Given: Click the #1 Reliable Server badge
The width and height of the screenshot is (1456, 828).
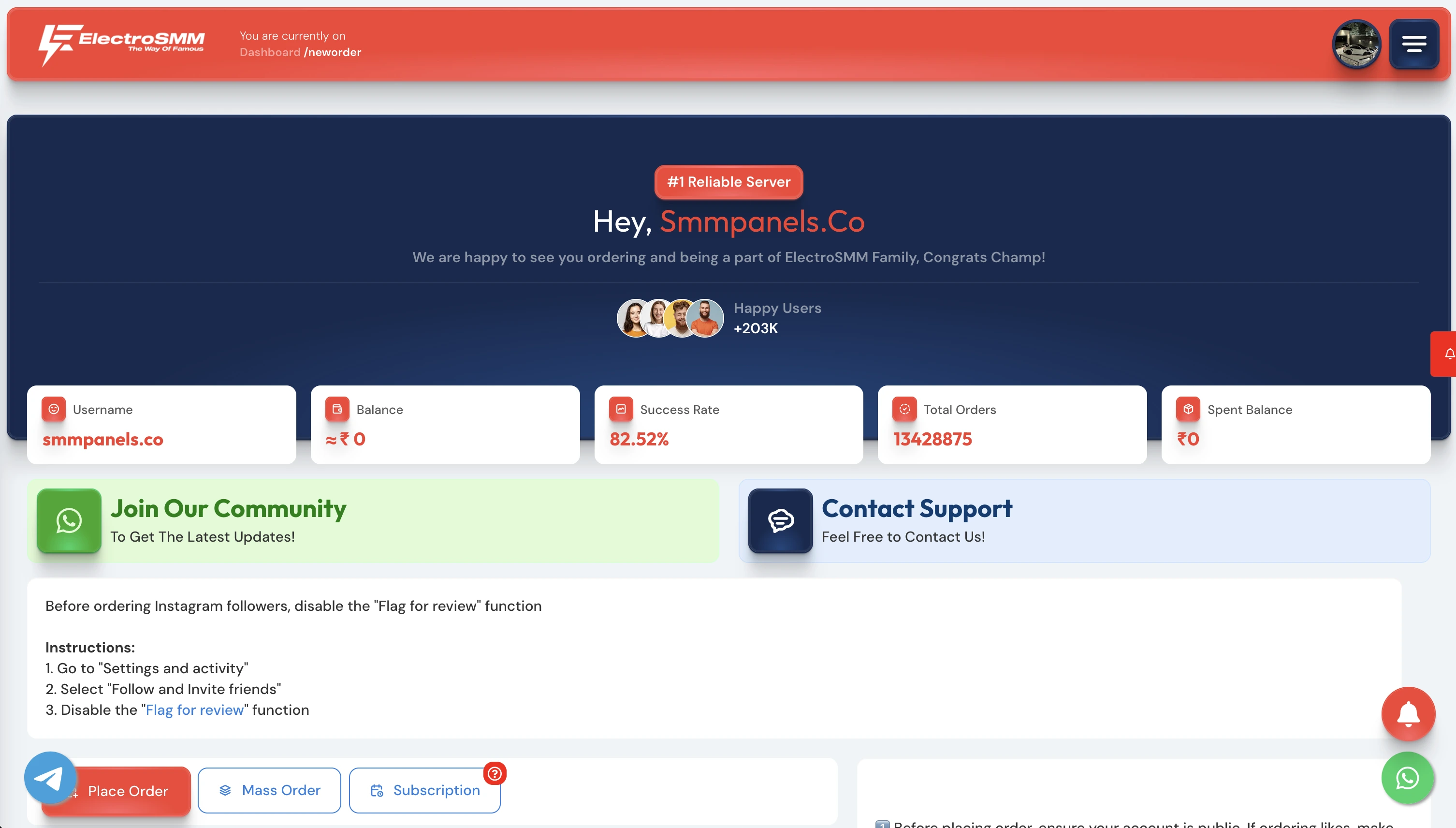Looking at the screenshot, I should tap(728, 182).
